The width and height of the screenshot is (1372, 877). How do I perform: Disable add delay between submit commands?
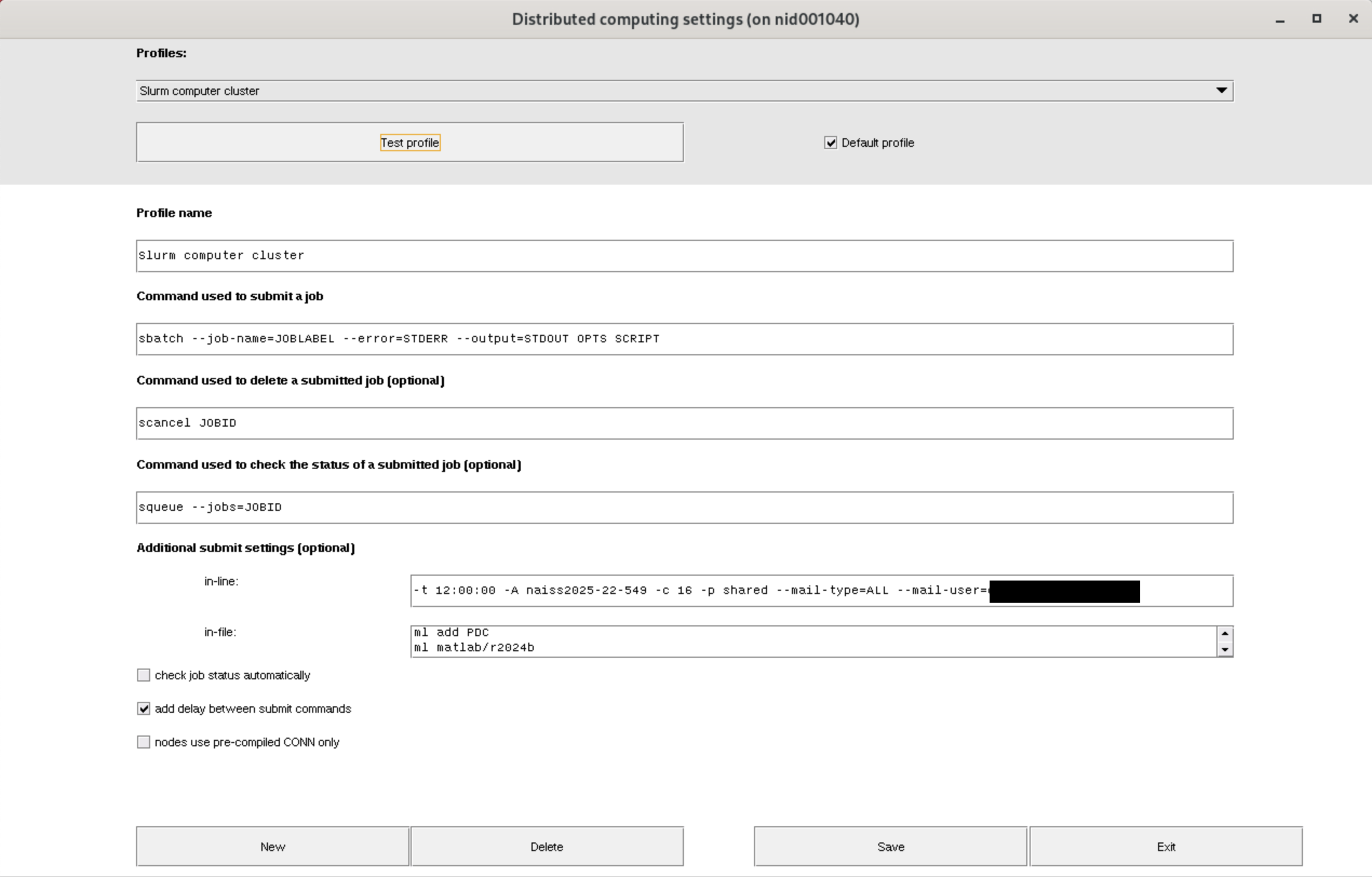point(144,709)
